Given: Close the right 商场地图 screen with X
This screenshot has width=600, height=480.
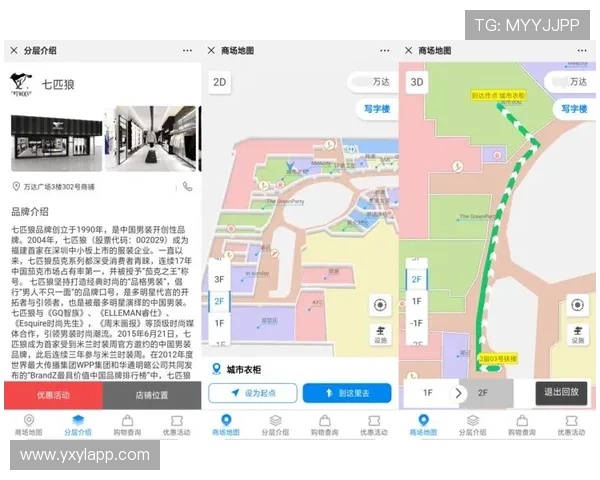Looking at the screenshot, I should 409,50.
